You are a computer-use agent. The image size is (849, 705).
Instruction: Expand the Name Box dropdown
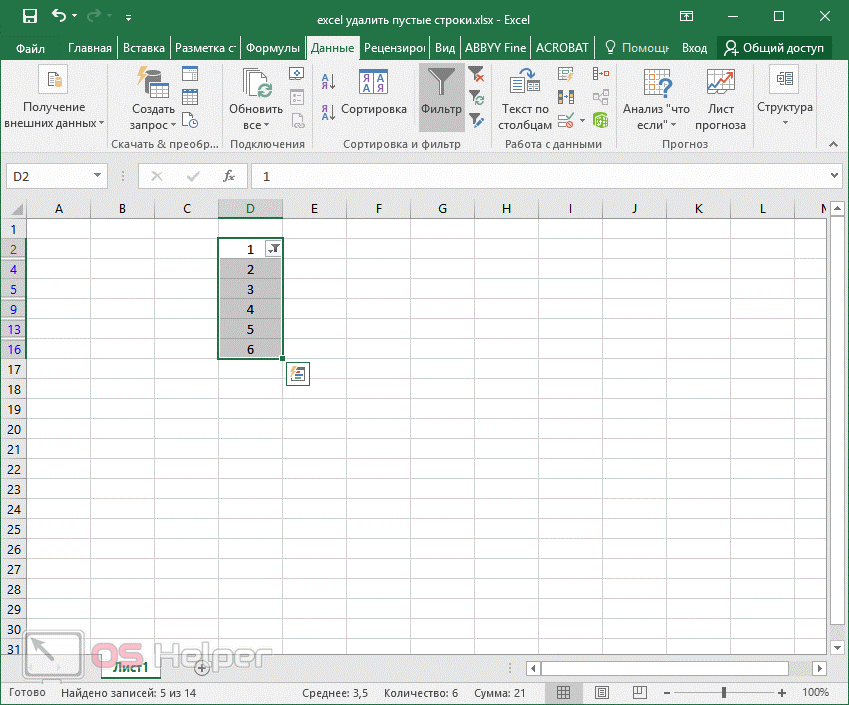[98, 176]
